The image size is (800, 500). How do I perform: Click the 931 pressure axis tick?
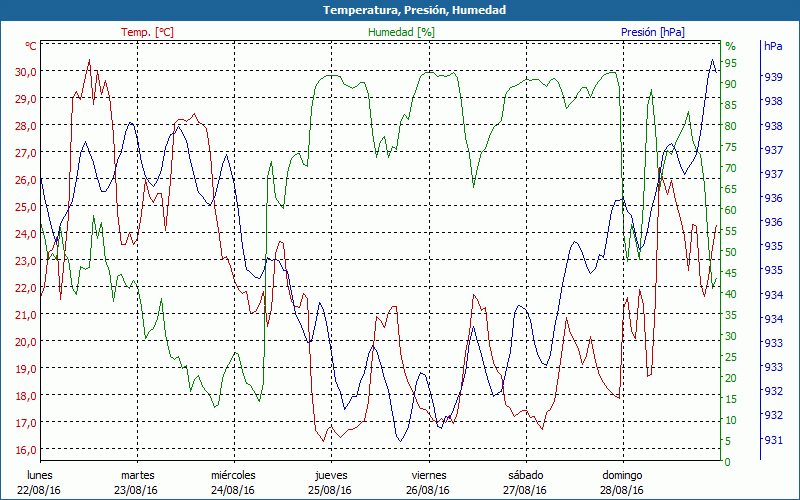[773, 440]
